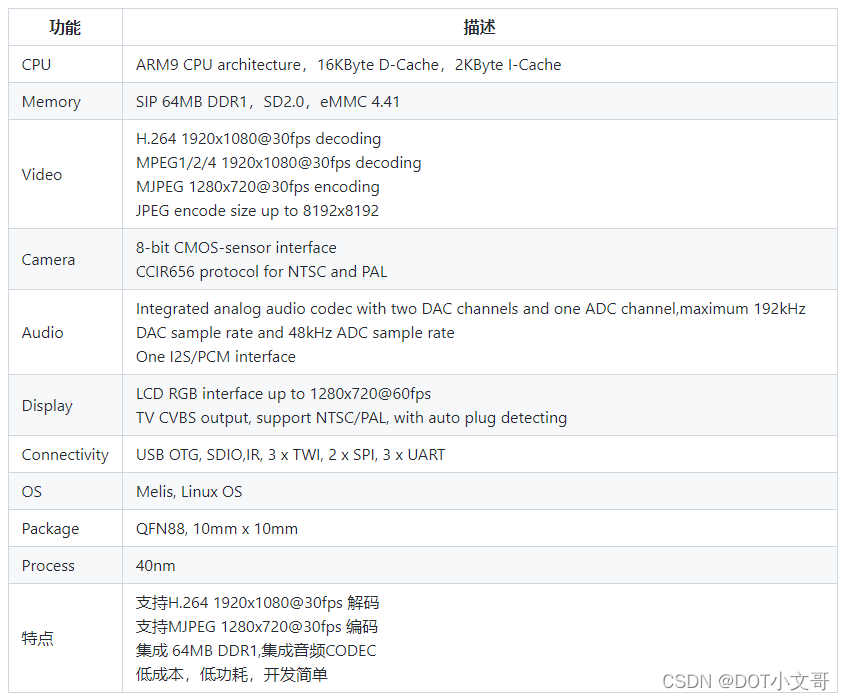Click the CCIR656 protocol for NTSC and PAL line
The image size is (845, 700).
tap(261, 272)
